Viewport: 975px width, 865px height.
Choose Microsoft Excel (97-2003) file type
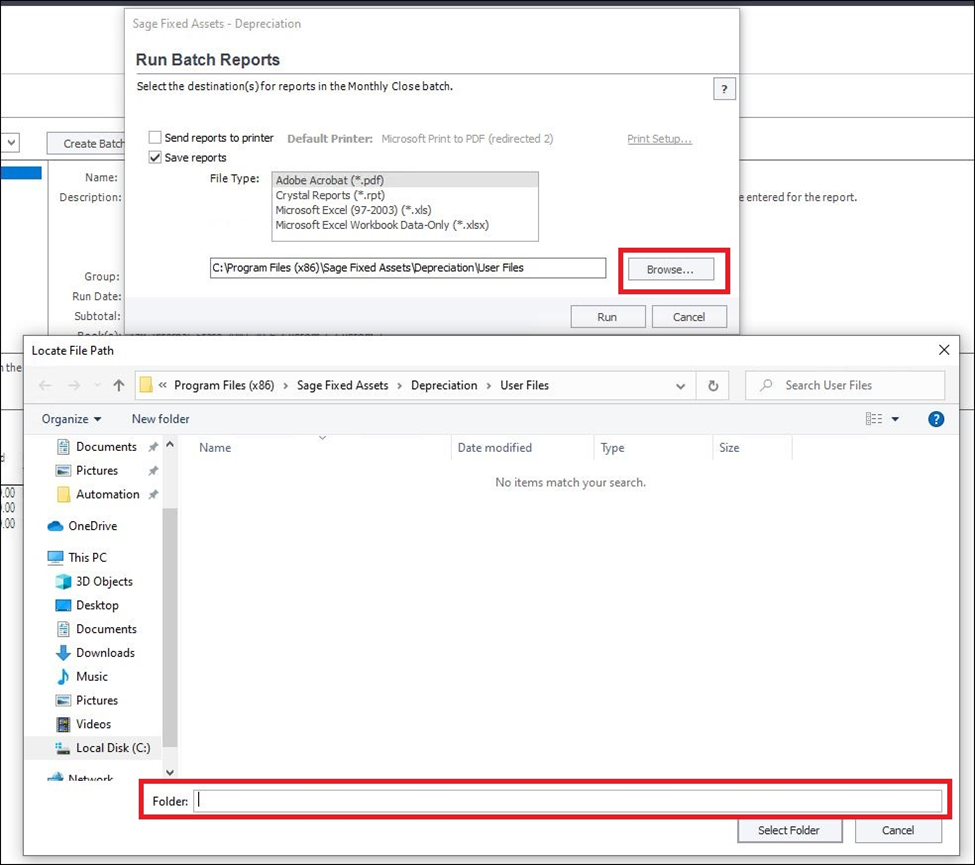(x=353, y=210)
